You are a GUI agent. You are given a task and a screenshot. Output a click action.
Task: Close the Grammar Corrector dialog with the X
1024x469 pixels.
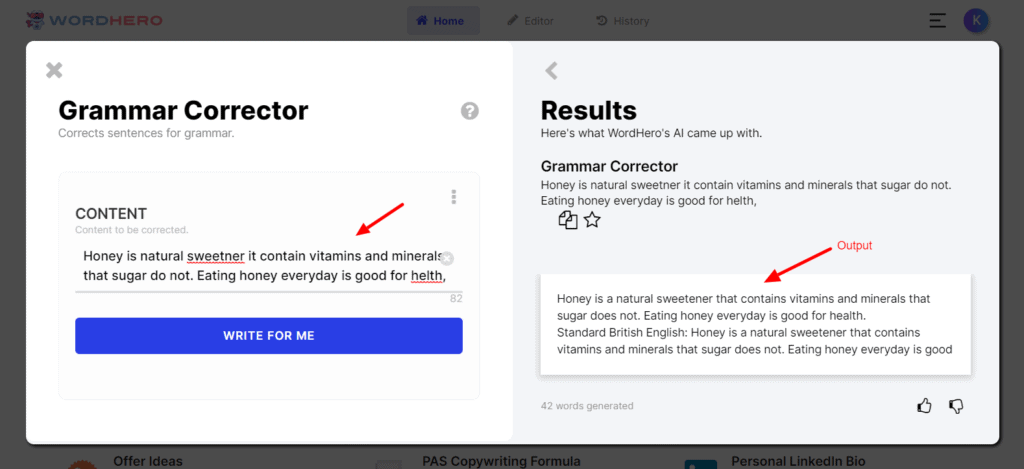[x=54, y=70]
